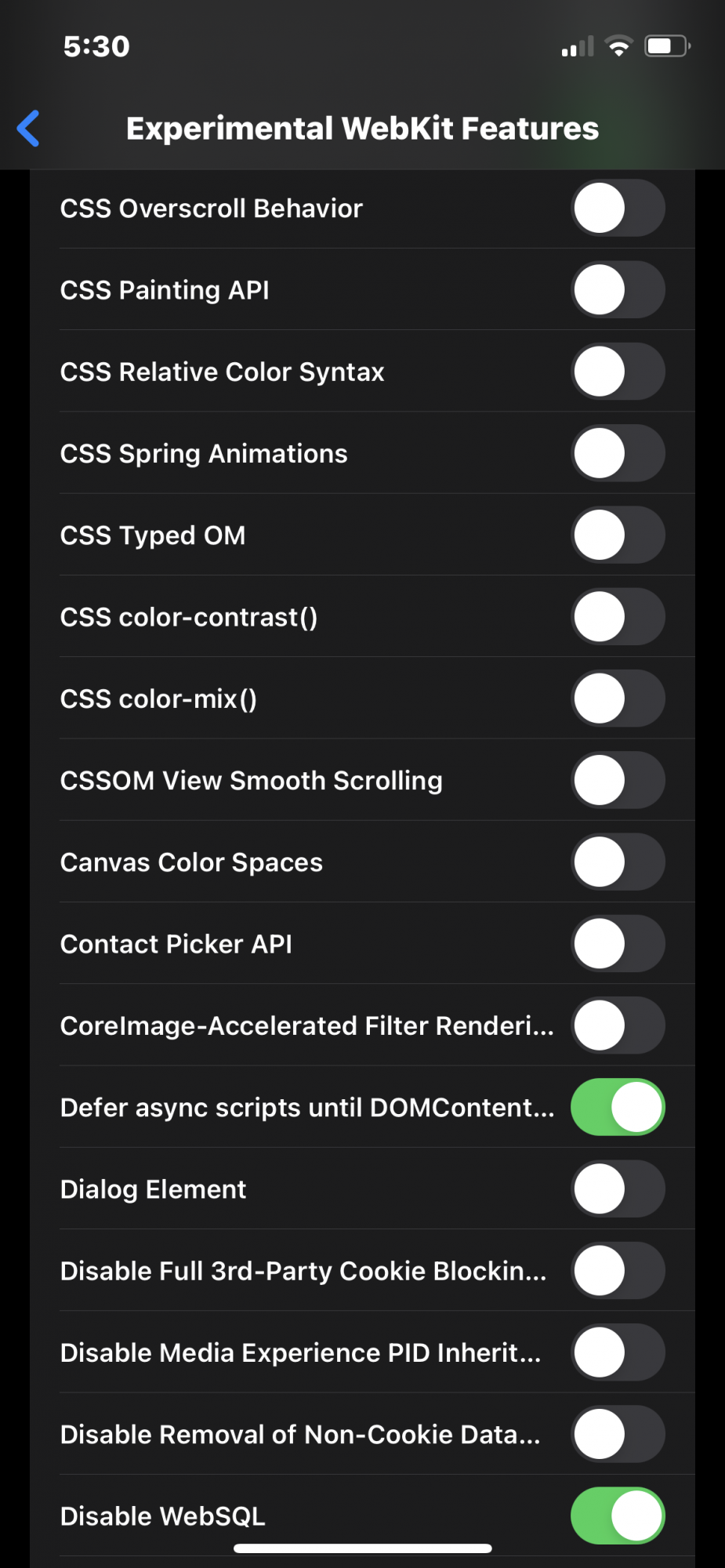Enable CSSOM View Smooth Scrolling
The height and width of the screenshot is (1568, 725).
[618, 781]
